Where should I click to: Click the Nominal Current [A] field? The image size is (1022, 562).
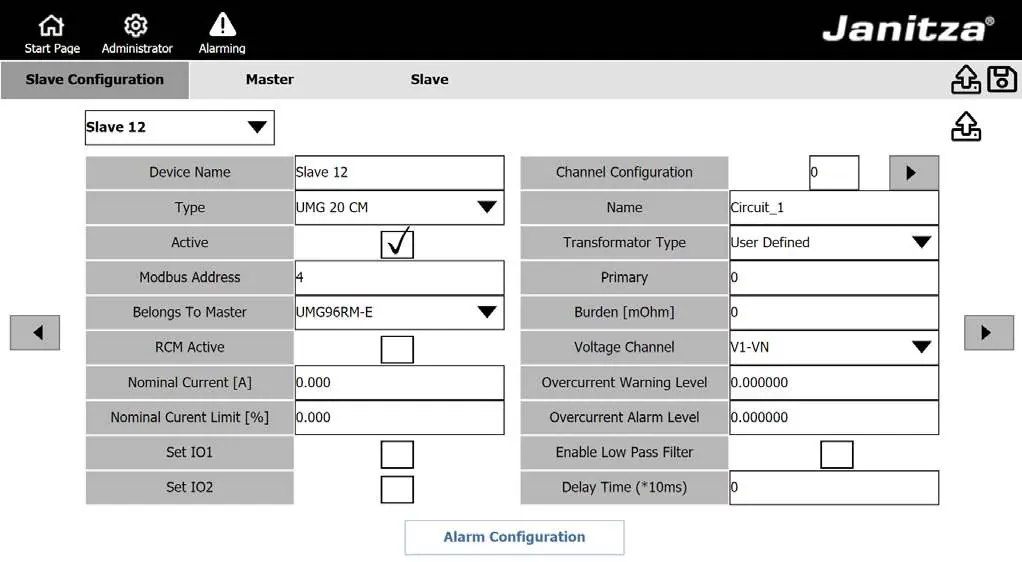click(x=400, y=382)
